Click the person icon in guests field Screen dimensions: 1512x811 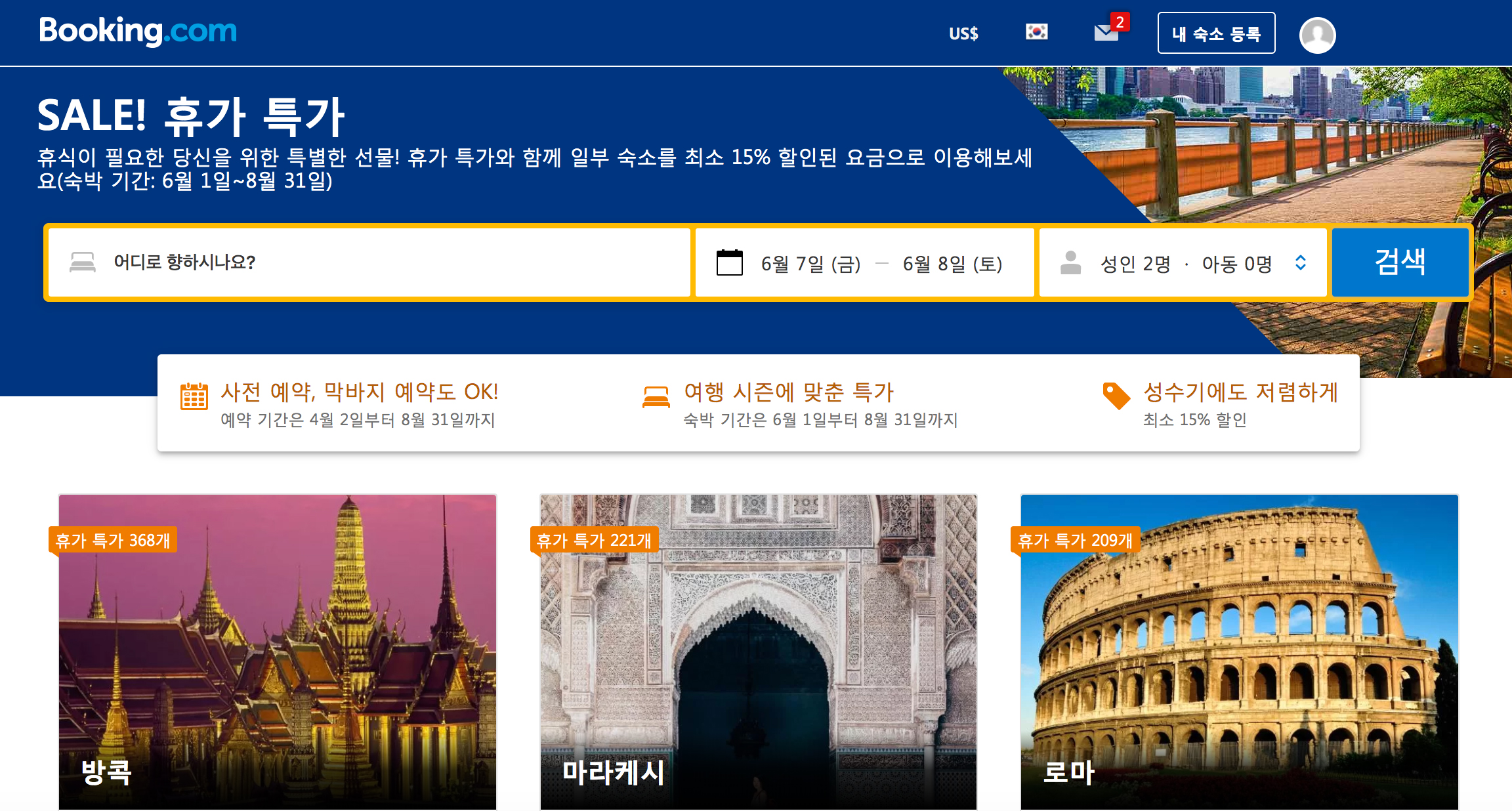click(1070, 263)
